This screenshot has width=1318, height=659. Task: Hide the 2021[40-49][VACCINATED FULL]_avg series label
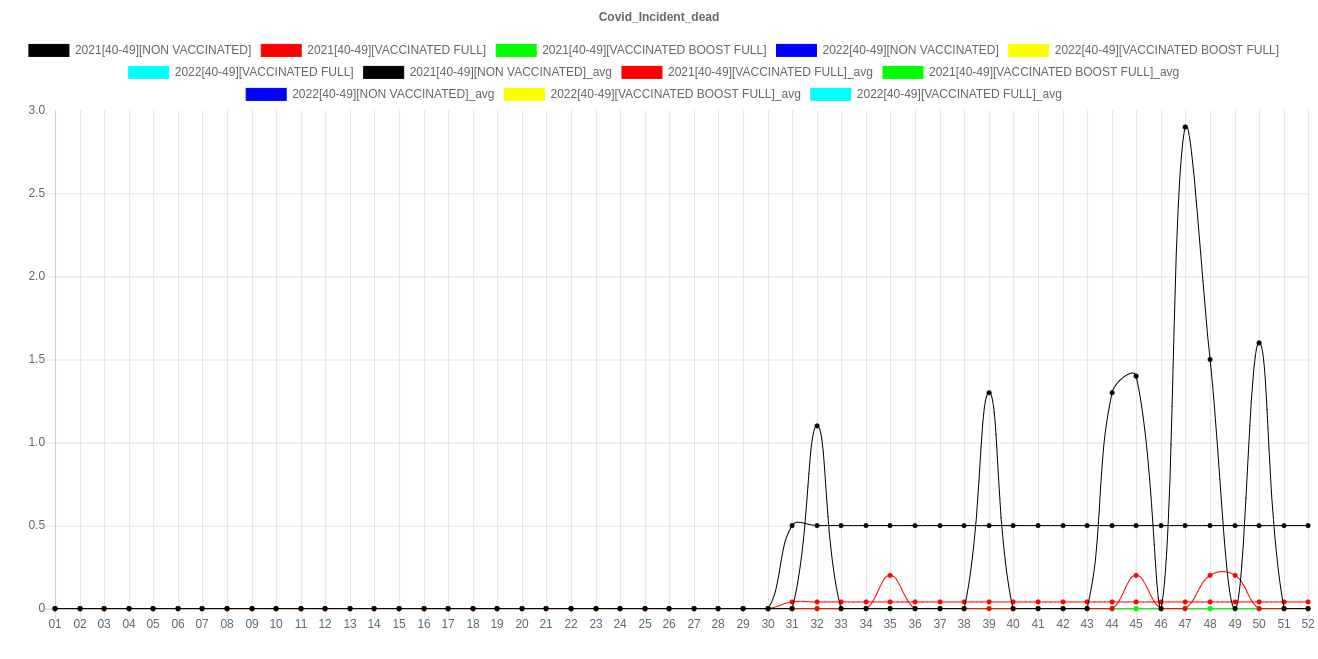(x=769, y=72)
